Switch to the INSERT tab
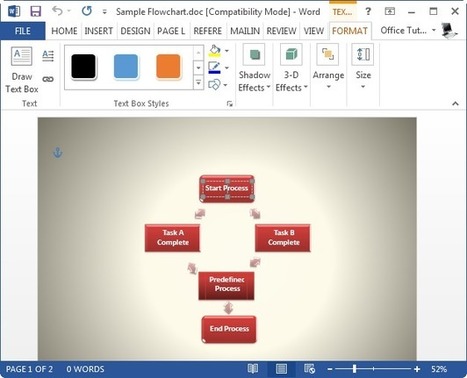This screenshot has height=378, width=467. coord(98,31)
